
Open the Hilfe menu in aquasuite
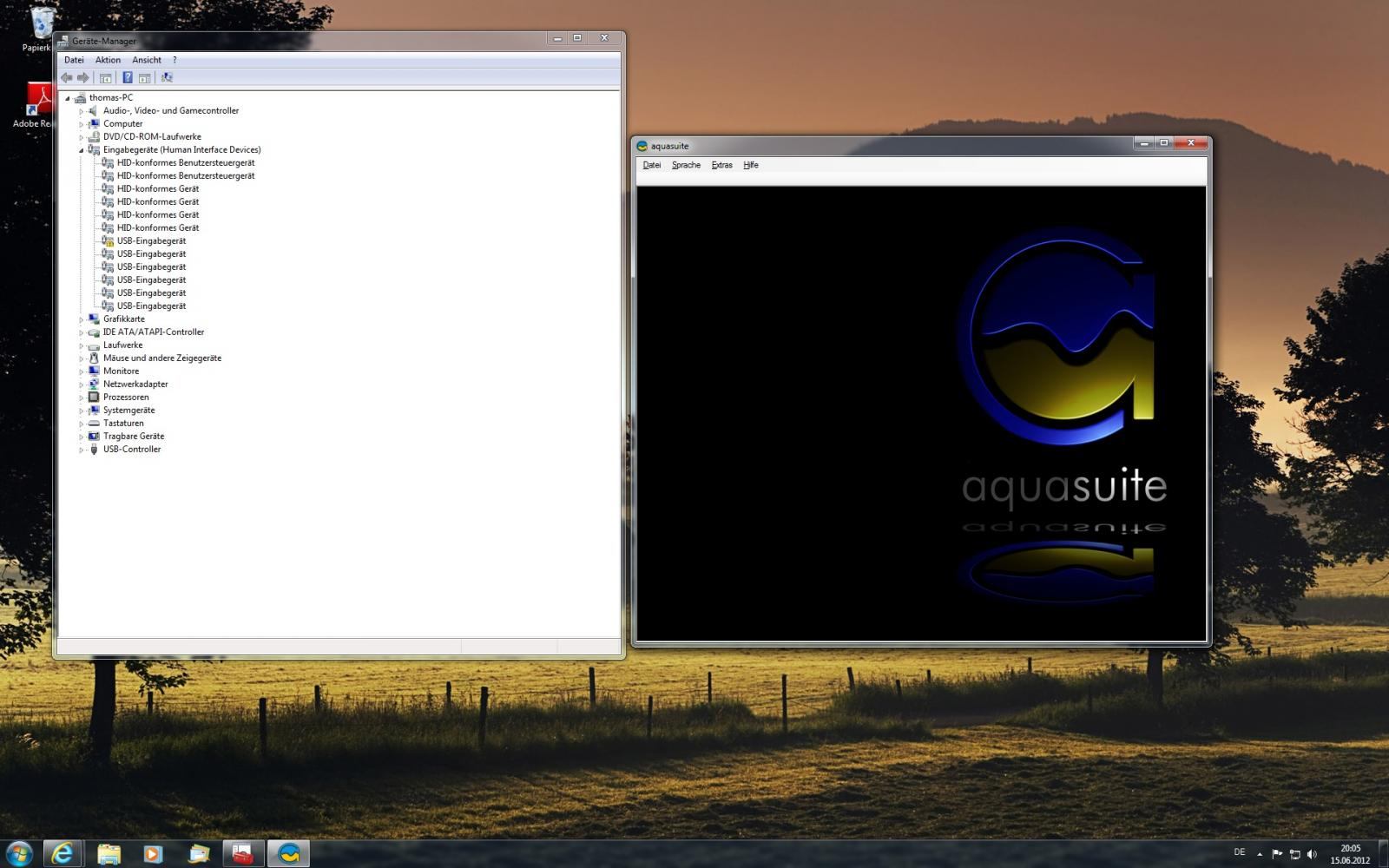(751, 165)
